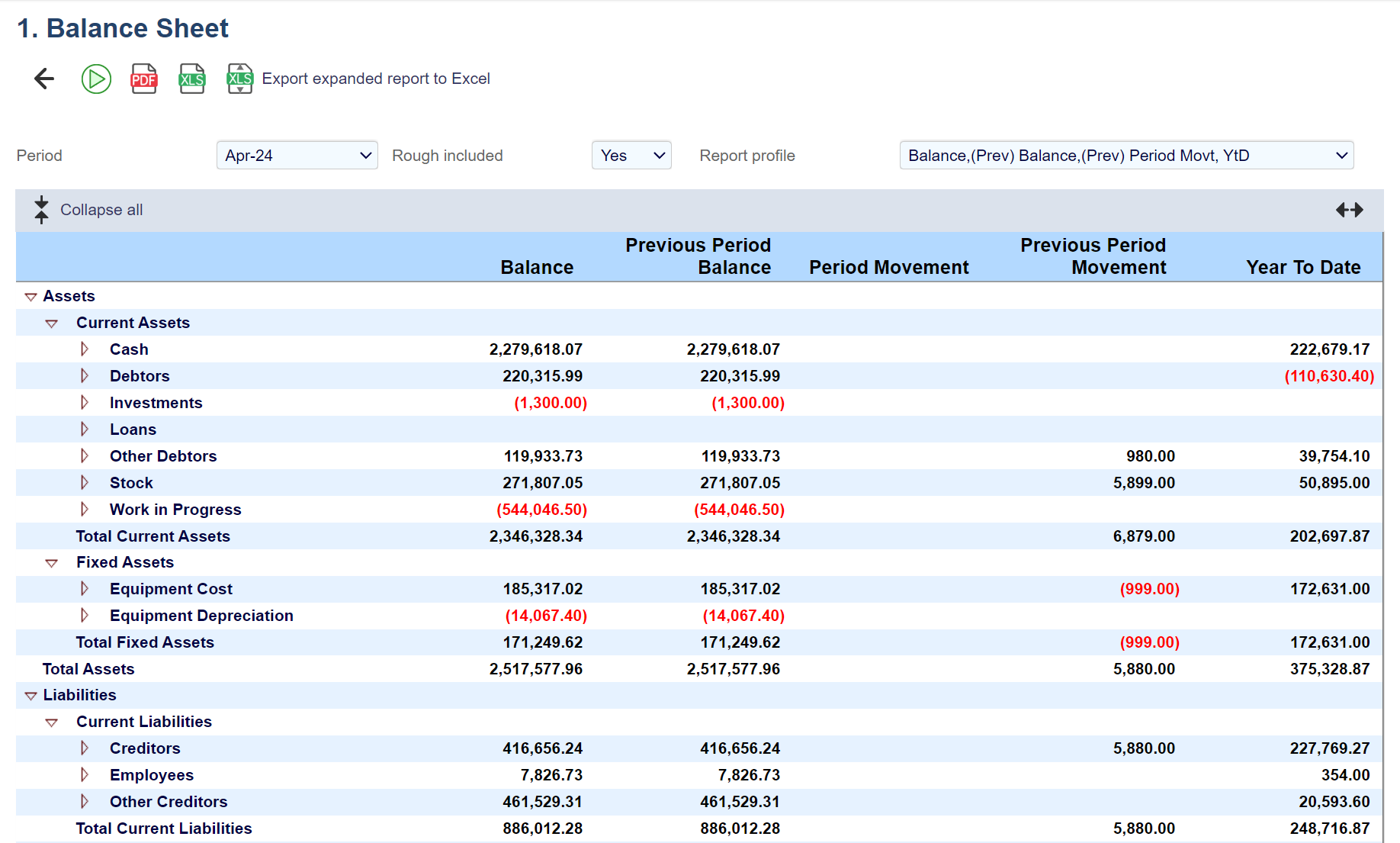Collapse the Current Assets group
The width and height of the screenshot is (1400, 843).
coord(52,323)
